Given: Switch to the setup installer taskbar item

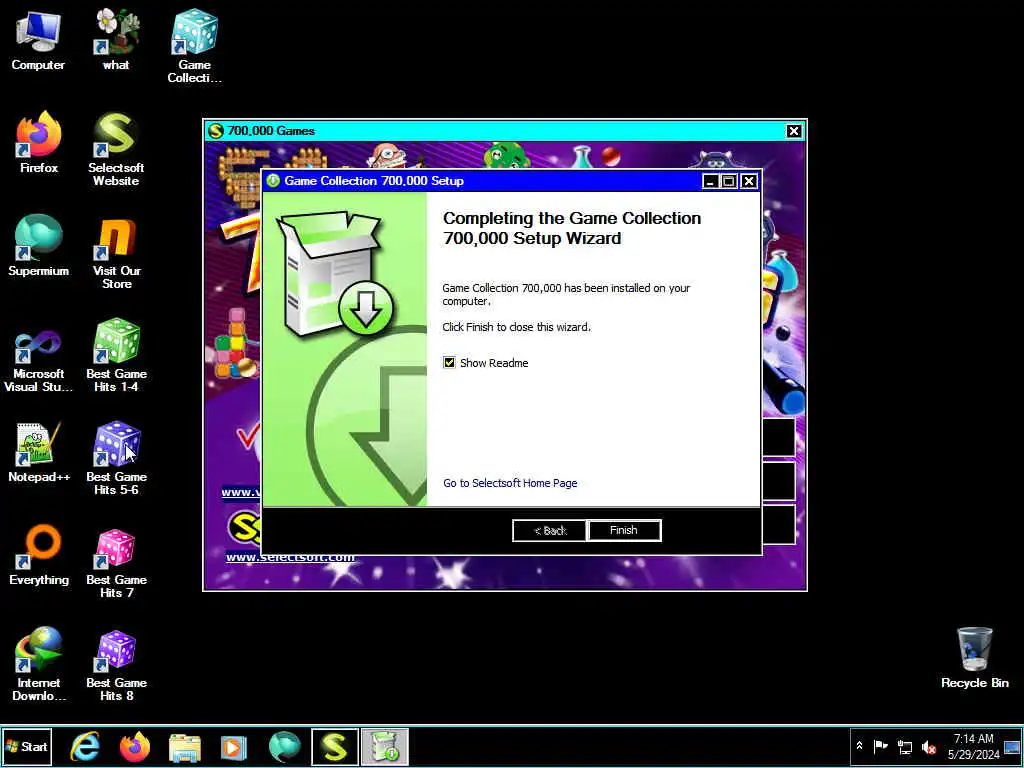Looking at the screenshot, I should [385, 746].
